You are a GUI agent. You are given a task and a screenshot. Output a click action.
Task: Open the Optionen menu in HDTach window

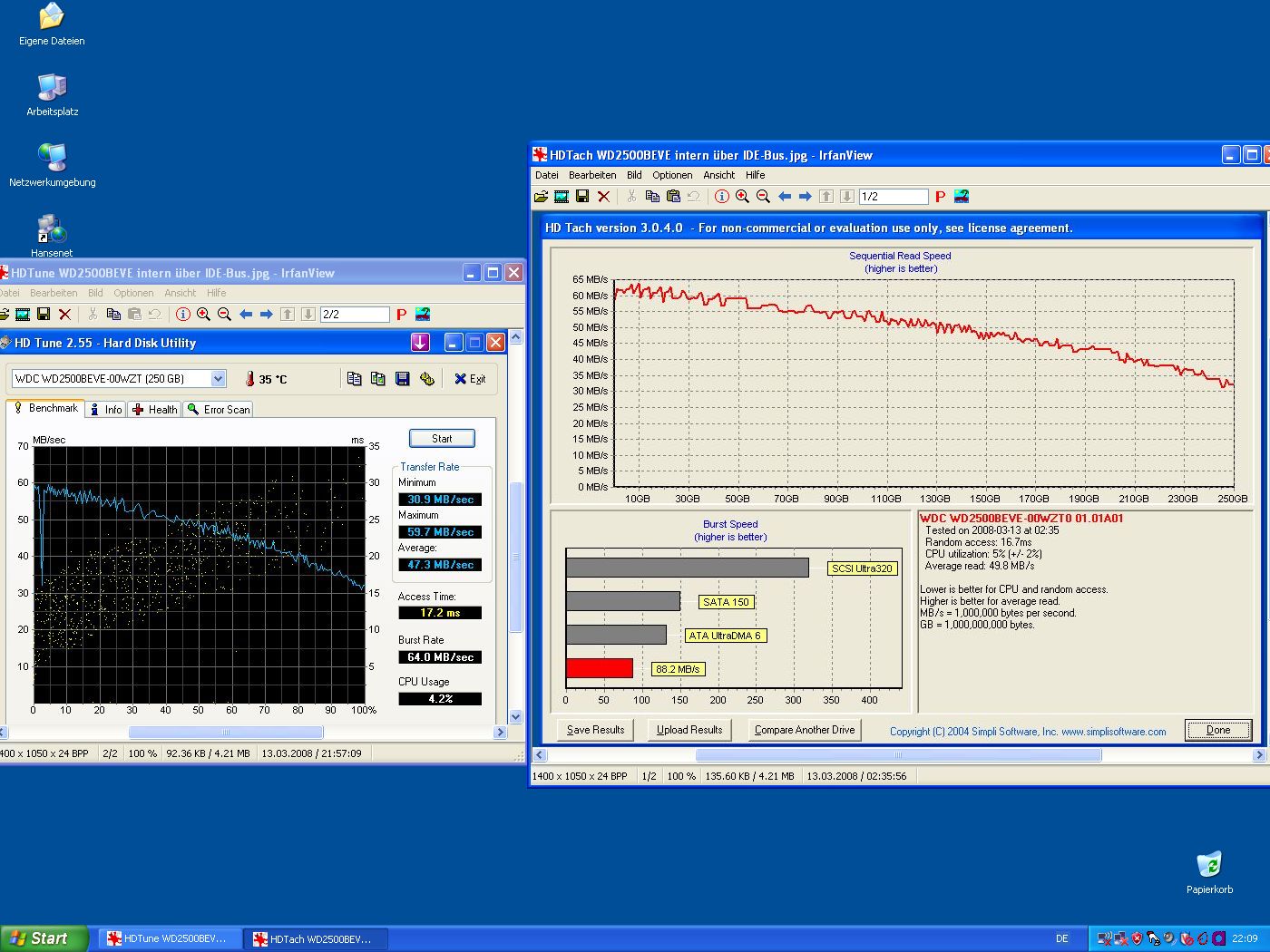(672, 175)
